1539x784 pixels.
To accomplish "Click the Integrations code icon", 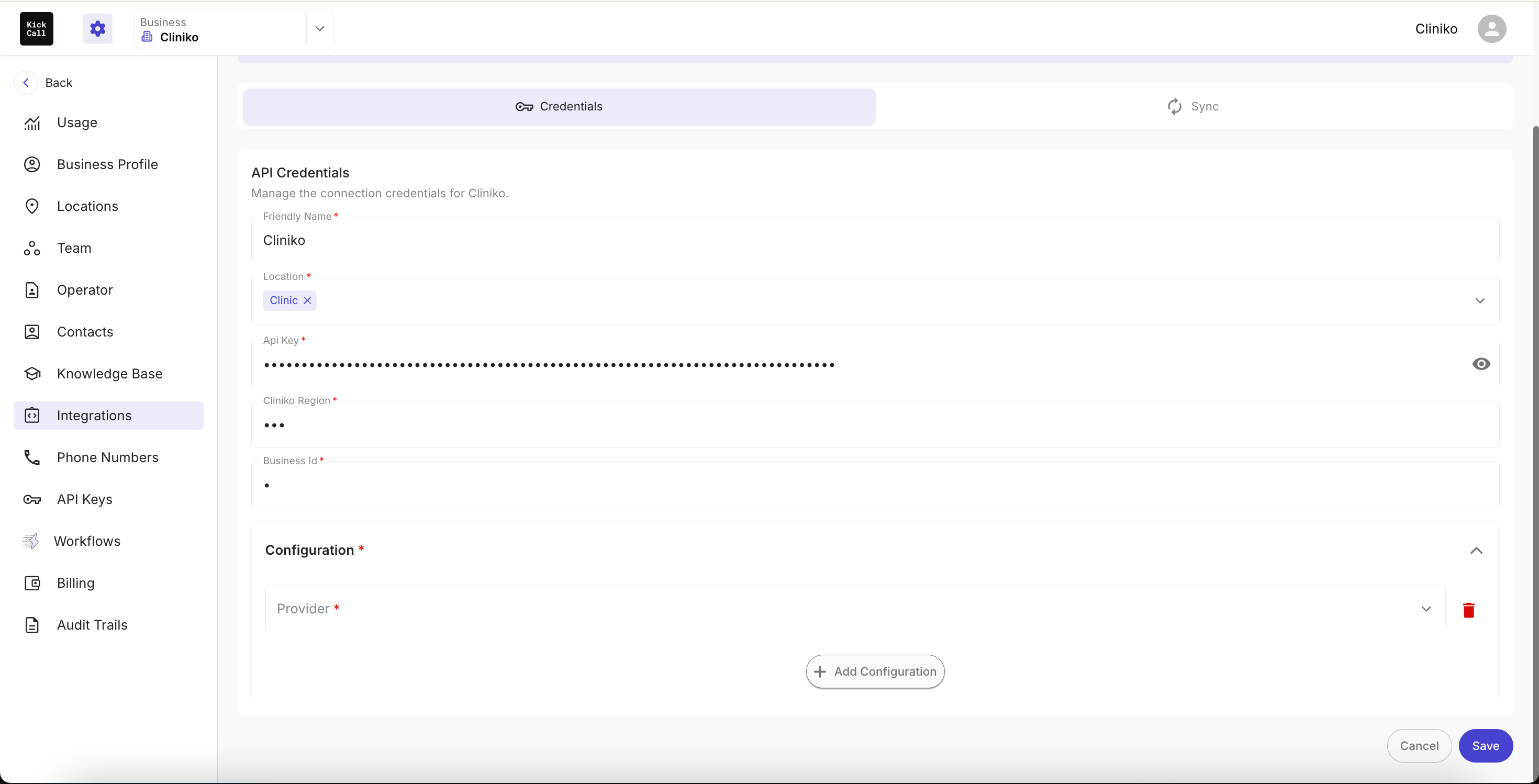I will click(x=32, y=415).
